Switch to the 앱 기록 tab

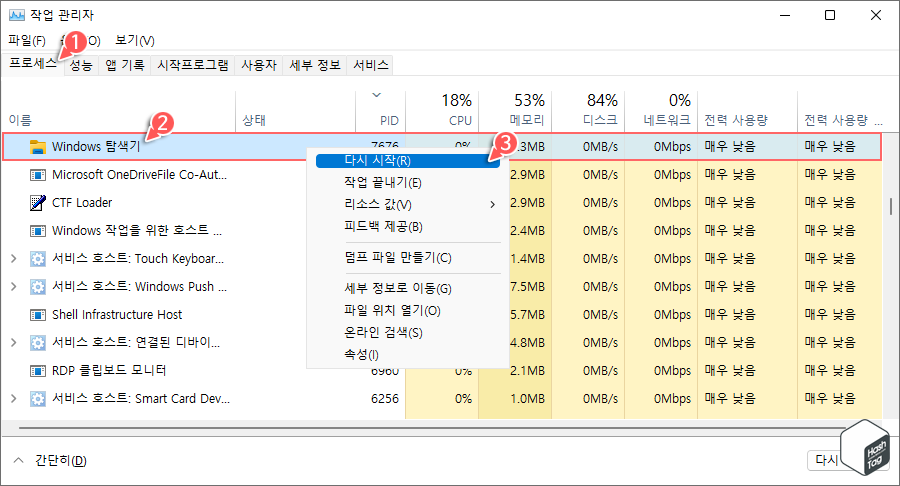click(125, 65)
